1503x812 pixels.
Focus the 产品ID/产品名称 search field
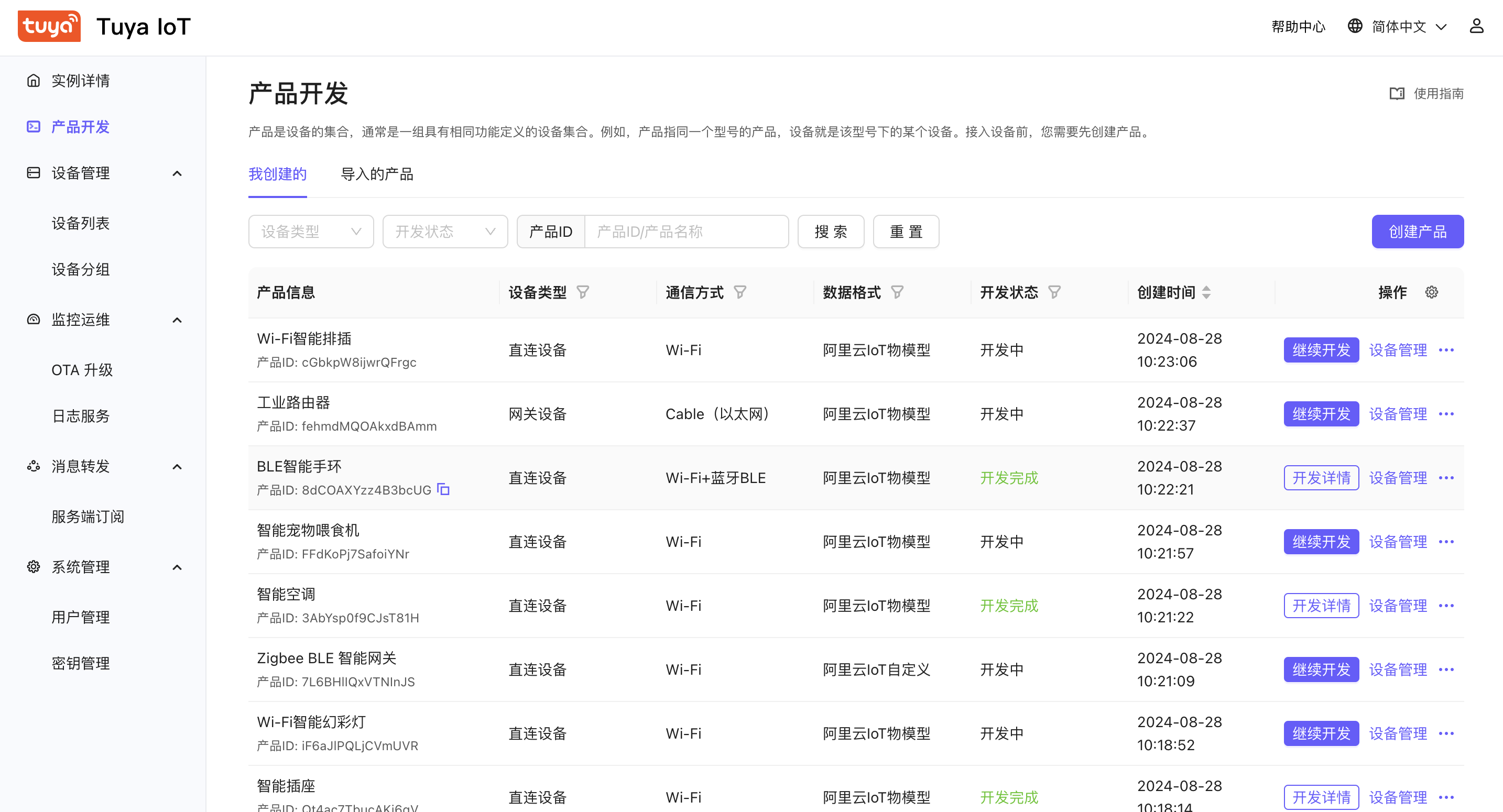tap(686, 232)
